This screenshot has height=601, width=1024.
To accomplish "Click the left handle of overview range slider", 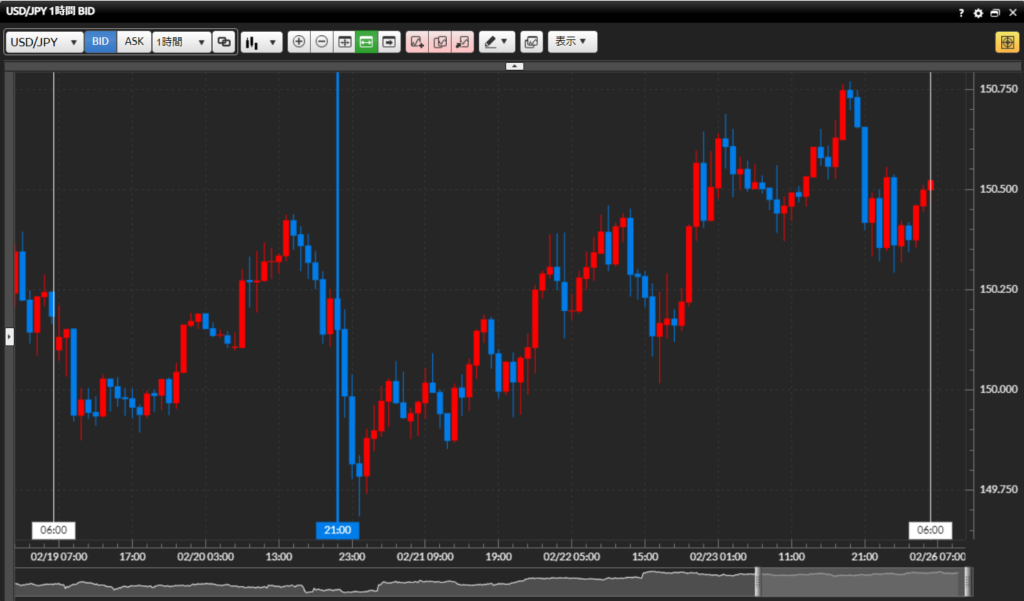I will tap(758, 582).
